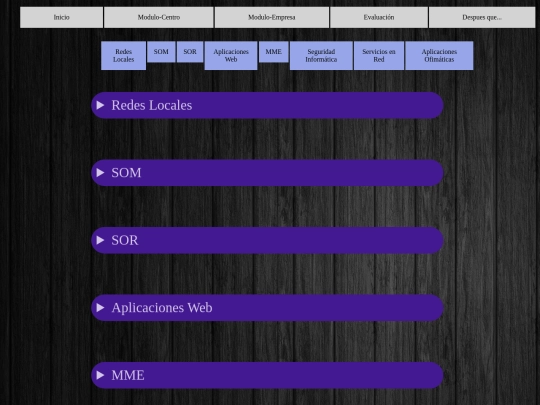Click the MME purple heading text

point(128,375)
